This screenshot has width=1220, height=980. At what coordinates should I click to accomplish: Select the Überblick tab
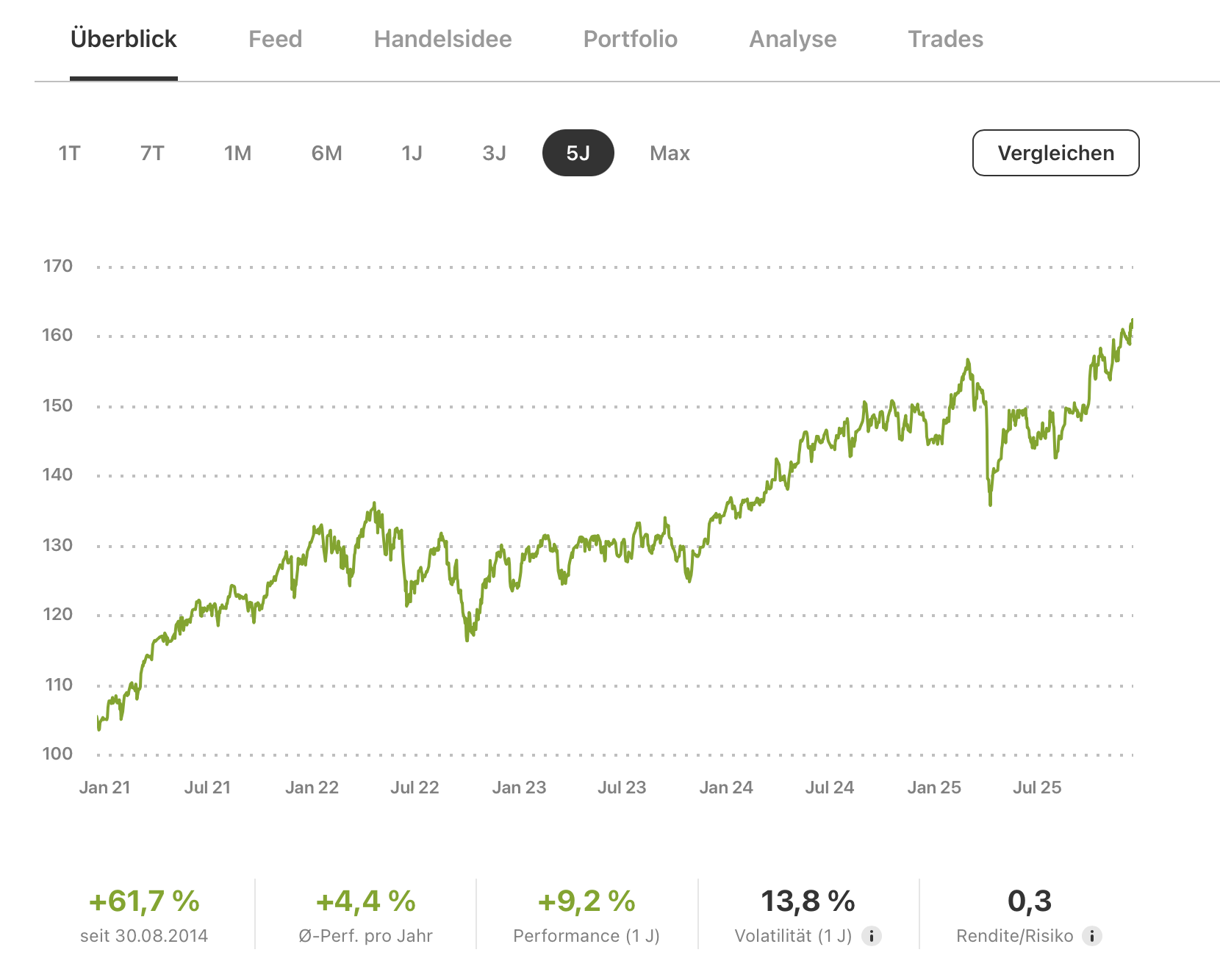tap(123, 39)
